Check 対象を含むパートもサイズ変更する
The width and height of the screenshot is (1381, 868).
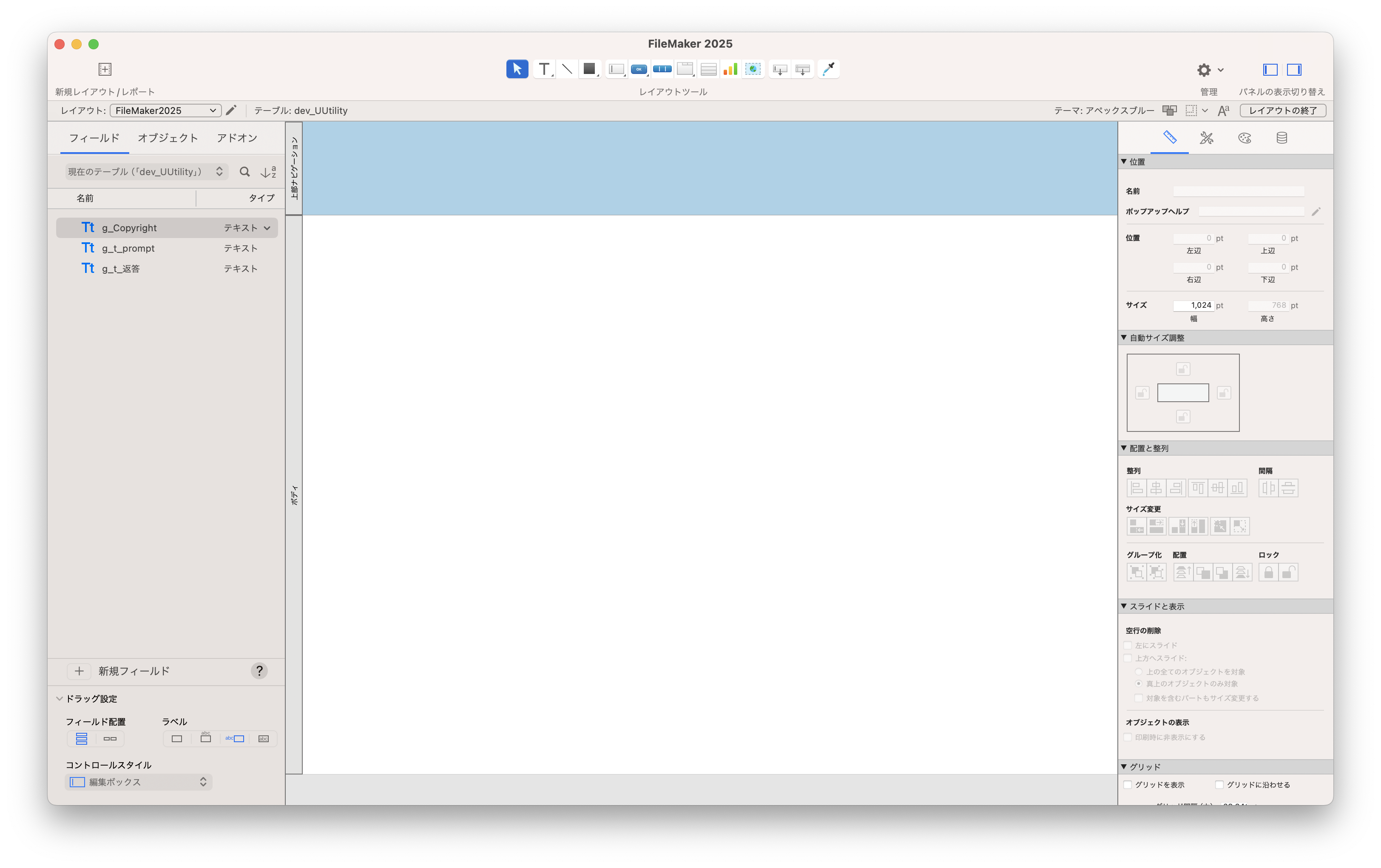1138,698
